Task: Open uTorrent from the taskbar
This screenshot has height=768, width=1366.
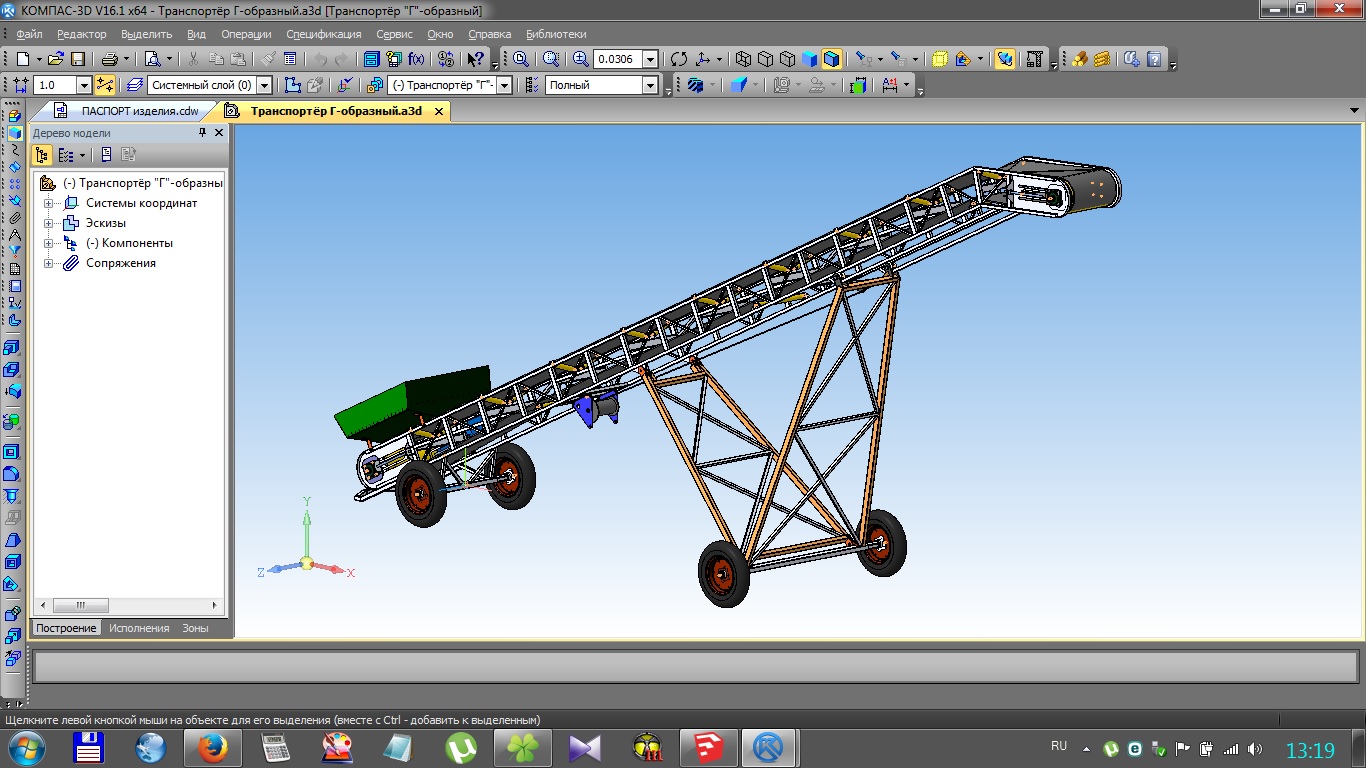Action: pyautogui.click(x=460, y=748)
